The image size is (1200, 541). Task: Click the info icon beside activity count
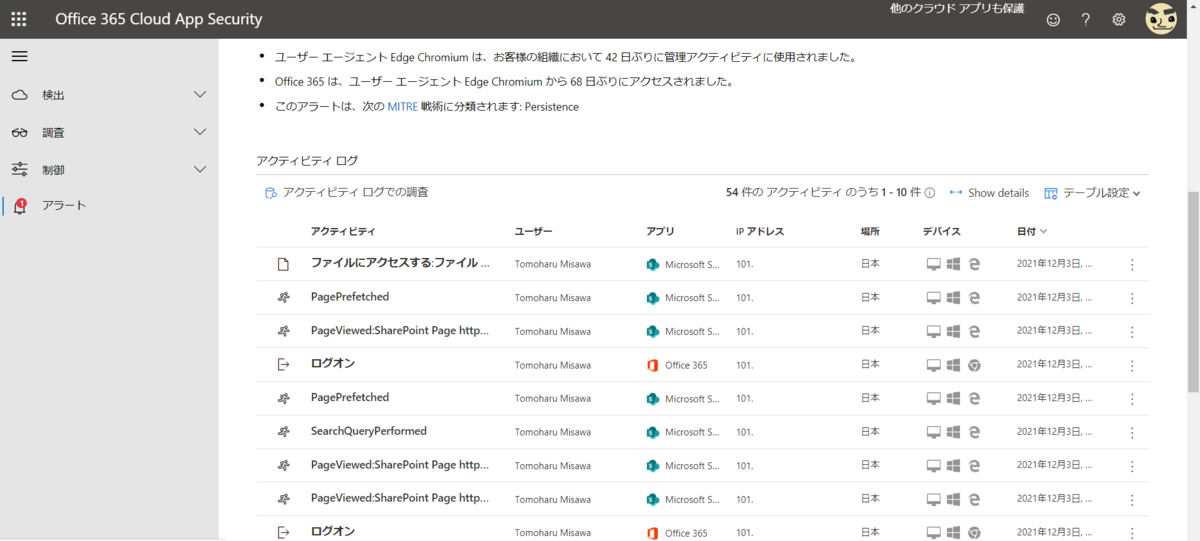point(930,193)
